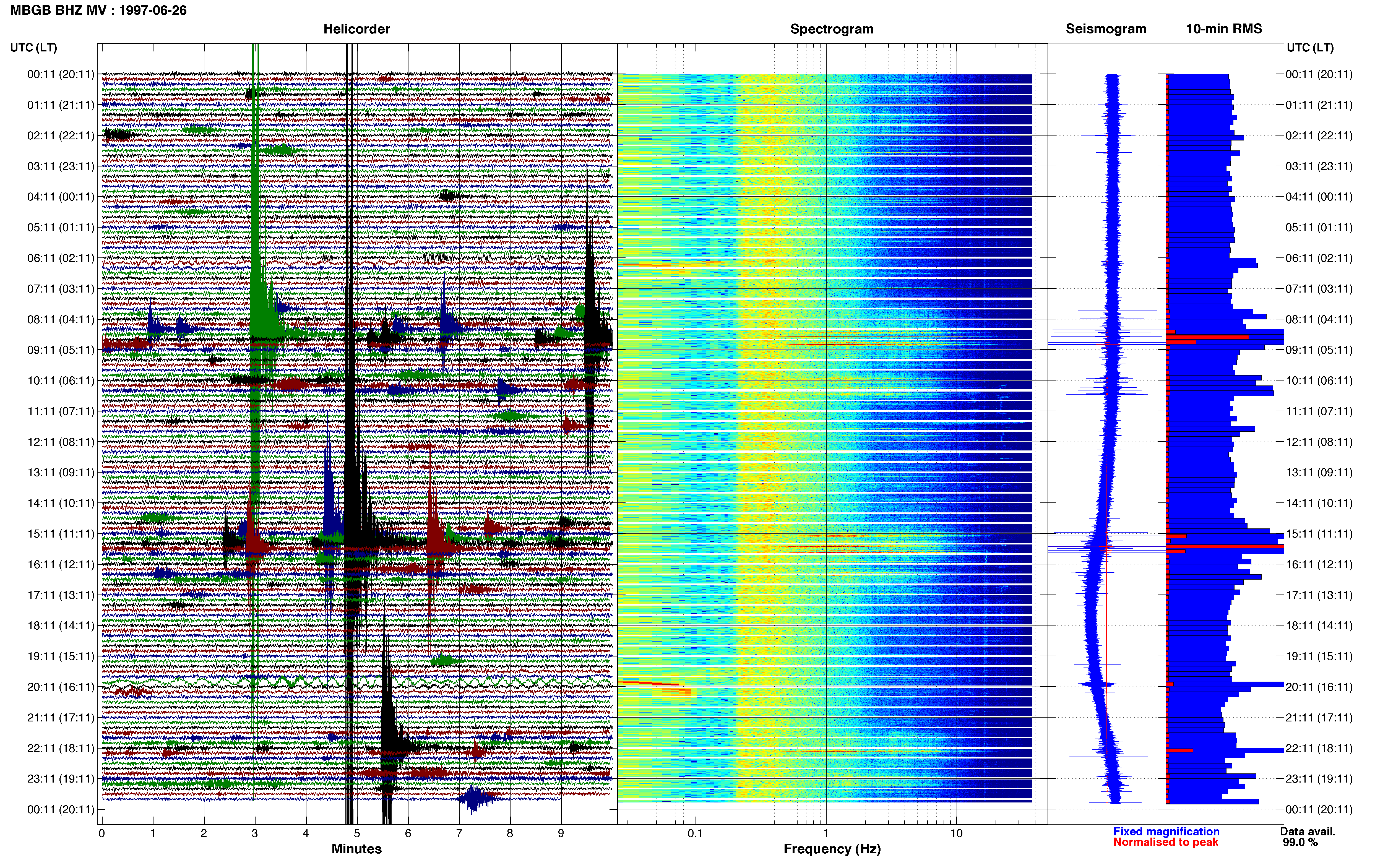Click the 'Fixed magnification' legend text
Image resolution: width=1388 pixels, height=868 pixels.
tap(1166, 831)
